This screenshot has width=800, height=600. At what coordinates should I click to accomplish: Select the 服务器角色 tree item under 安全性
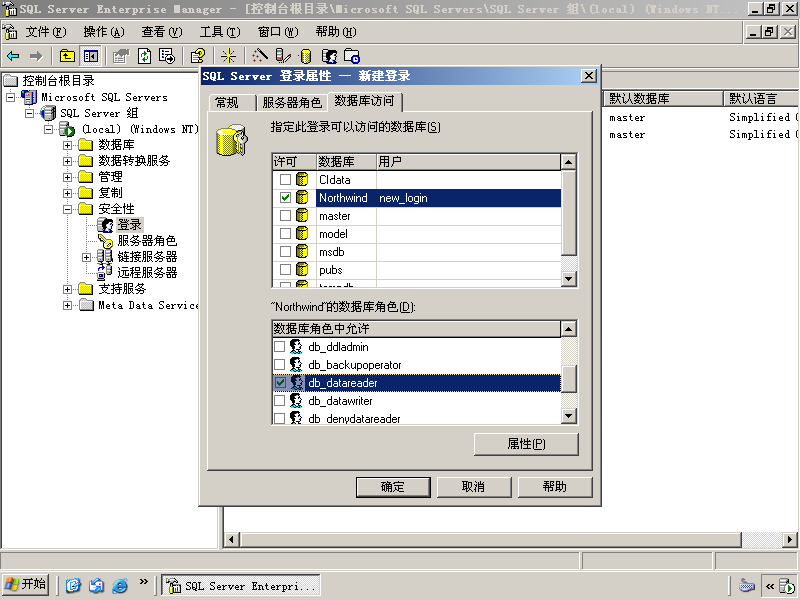click(x=146, y=240)
